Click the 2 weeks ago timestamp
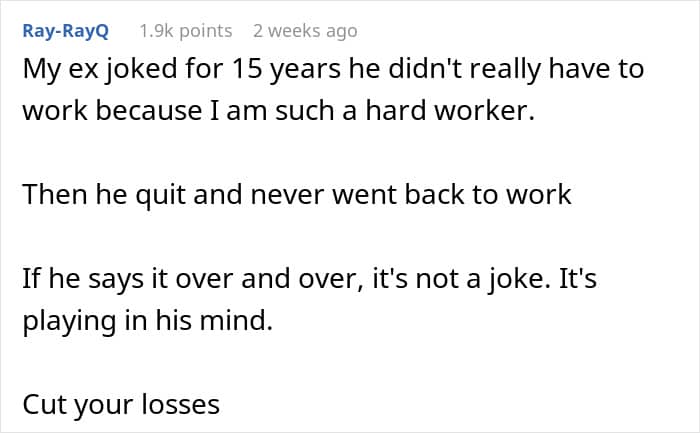The image size is (700, 433). (305, 31)
